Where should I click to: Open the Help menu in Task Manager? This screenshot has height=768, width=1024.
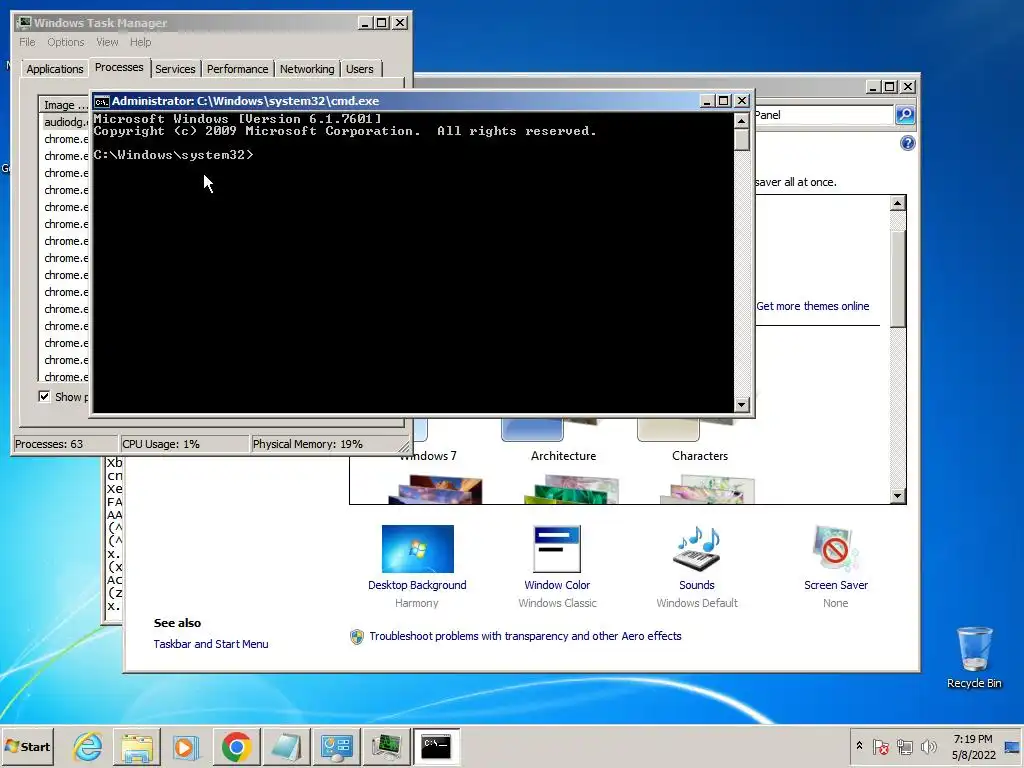point(140,42)
